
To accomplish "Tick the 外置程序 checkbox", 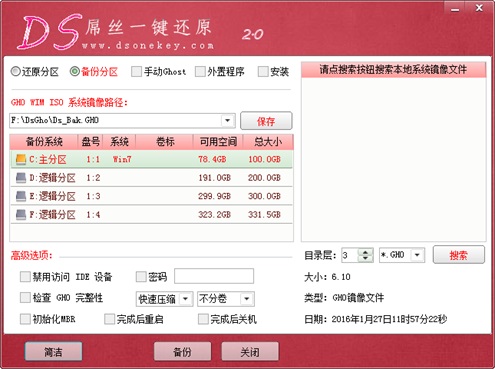I will (200, 71).
